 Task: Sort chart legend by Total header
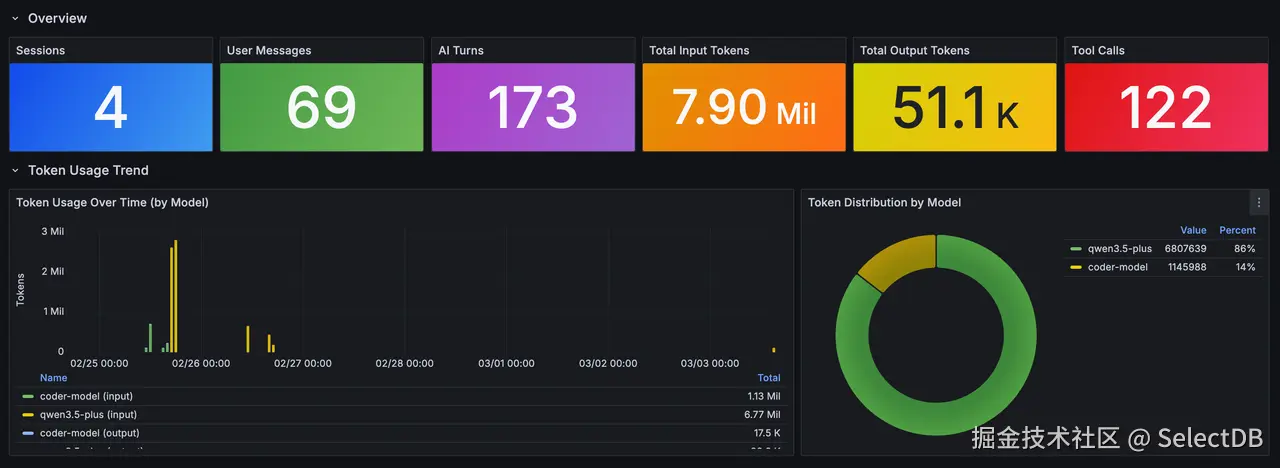point(769,378)
